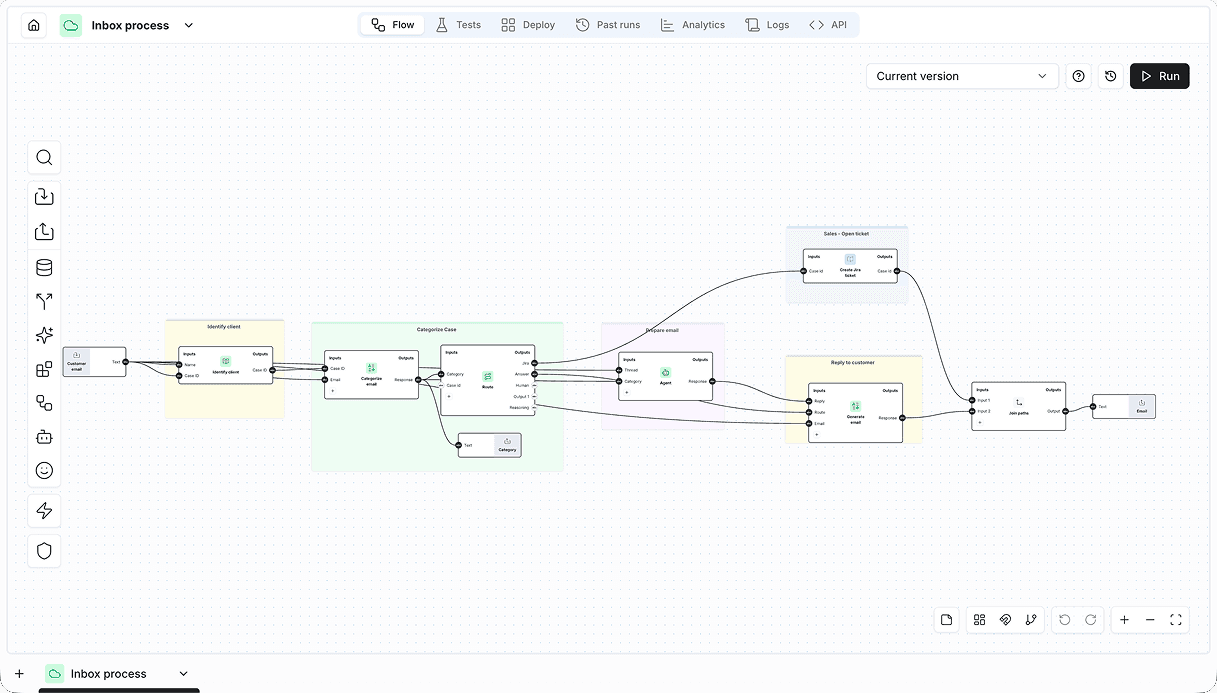Select the Create Jira ticket node
Viewport: 1217px width, 693px height.
(x=850, y=265)
